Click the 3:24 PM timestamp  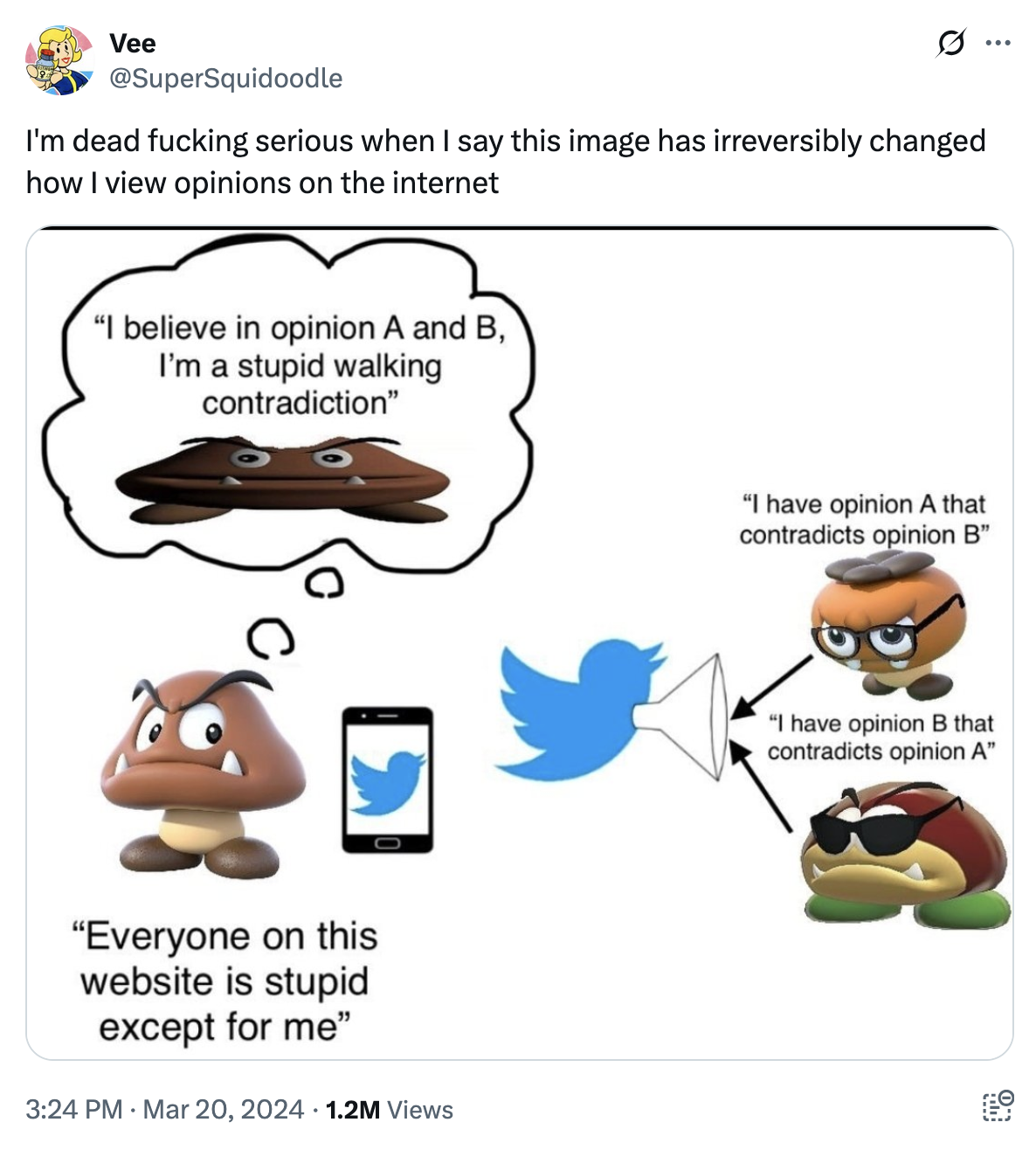tap(73, 1110)
